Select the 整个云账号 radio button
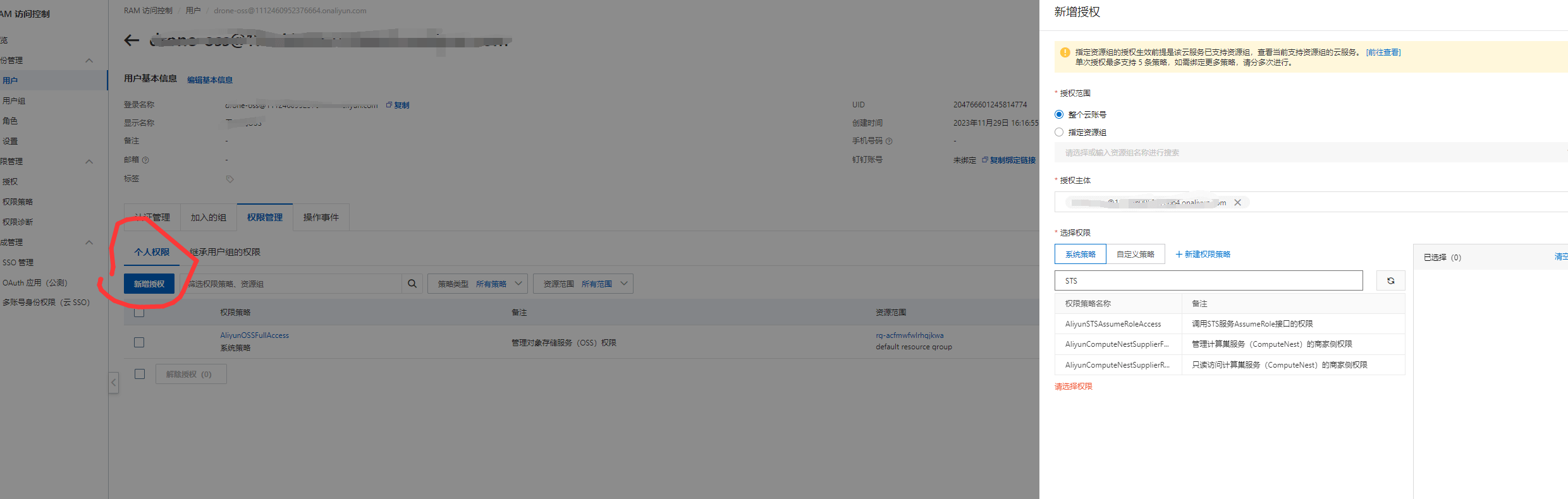This screenshot has height=499, width=1568. [1059, 114]
